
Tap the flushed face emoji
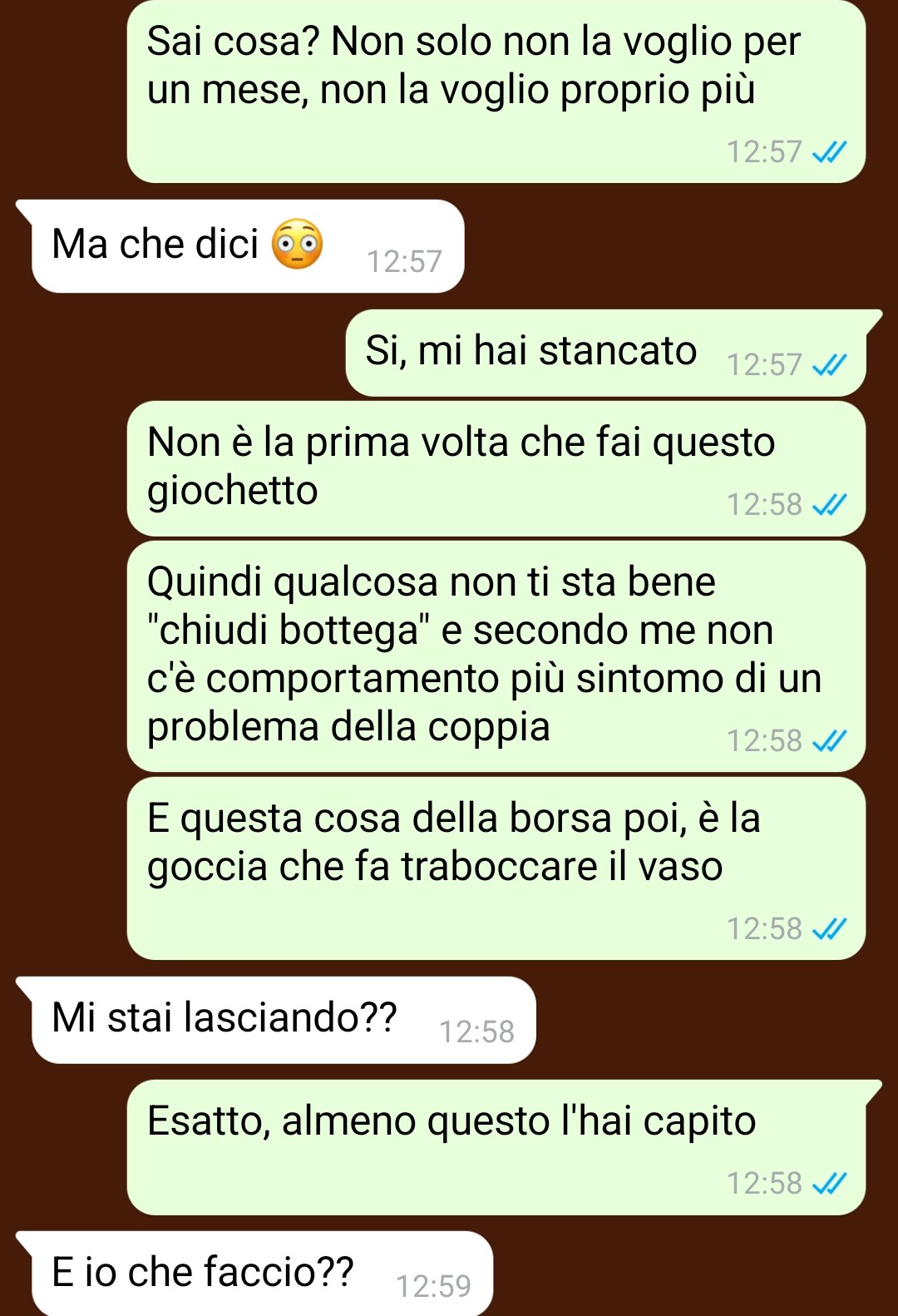[298, 244]
